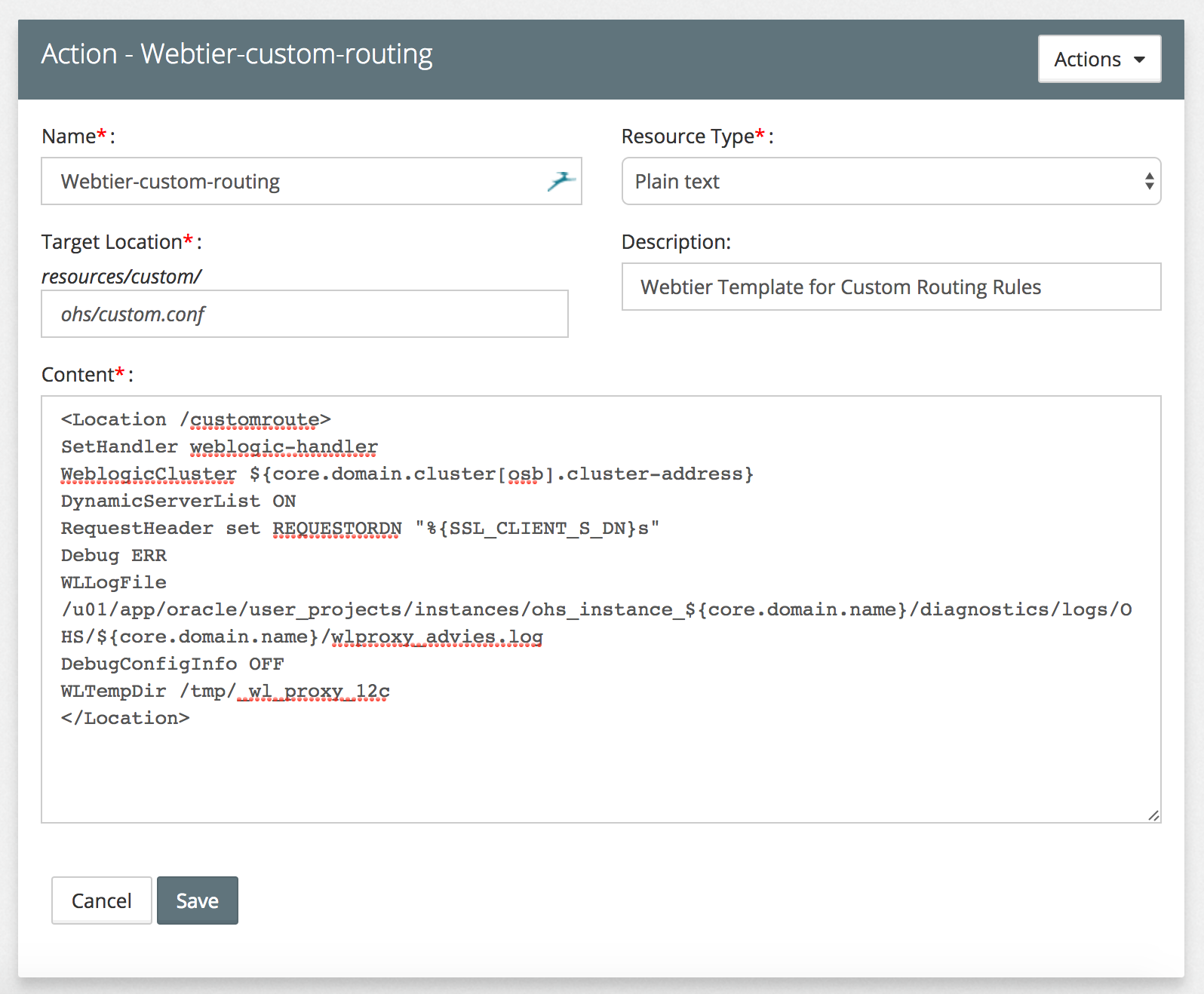Click the 'Action - Webtier-custom-routing' title
The height and width of the screenshot is (994, 1204).
[x=237, y=54]
